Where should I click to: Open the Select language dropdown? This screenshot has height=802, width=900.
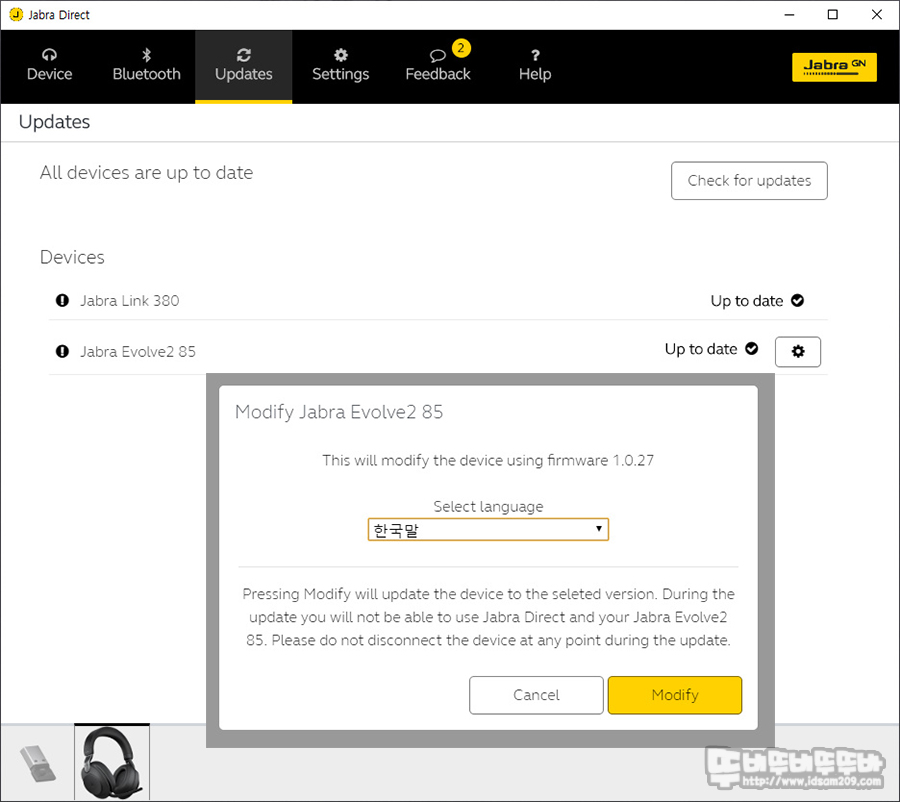pyautogui.click(x=488, y=529)
